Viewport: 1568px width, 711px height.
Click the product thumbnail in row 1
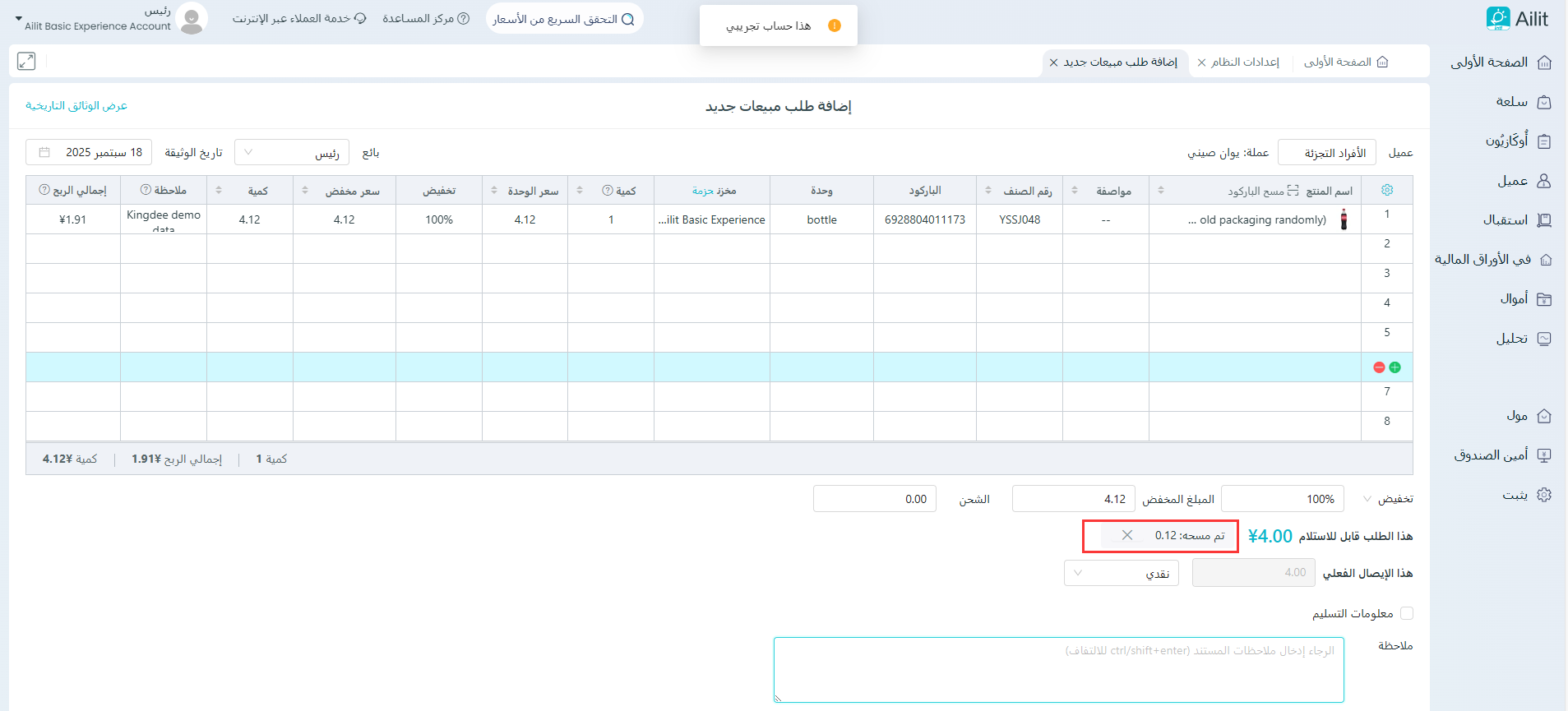(1344, 219)
